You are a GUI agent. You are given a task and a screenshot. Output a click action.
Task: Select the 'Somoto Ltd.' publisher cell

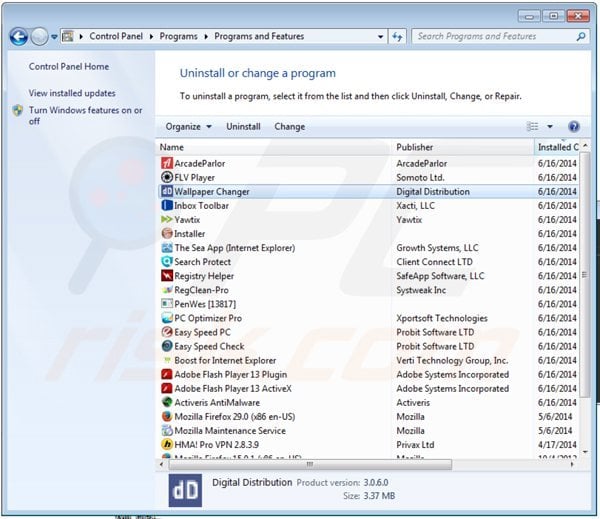click(x=420, y=178)
